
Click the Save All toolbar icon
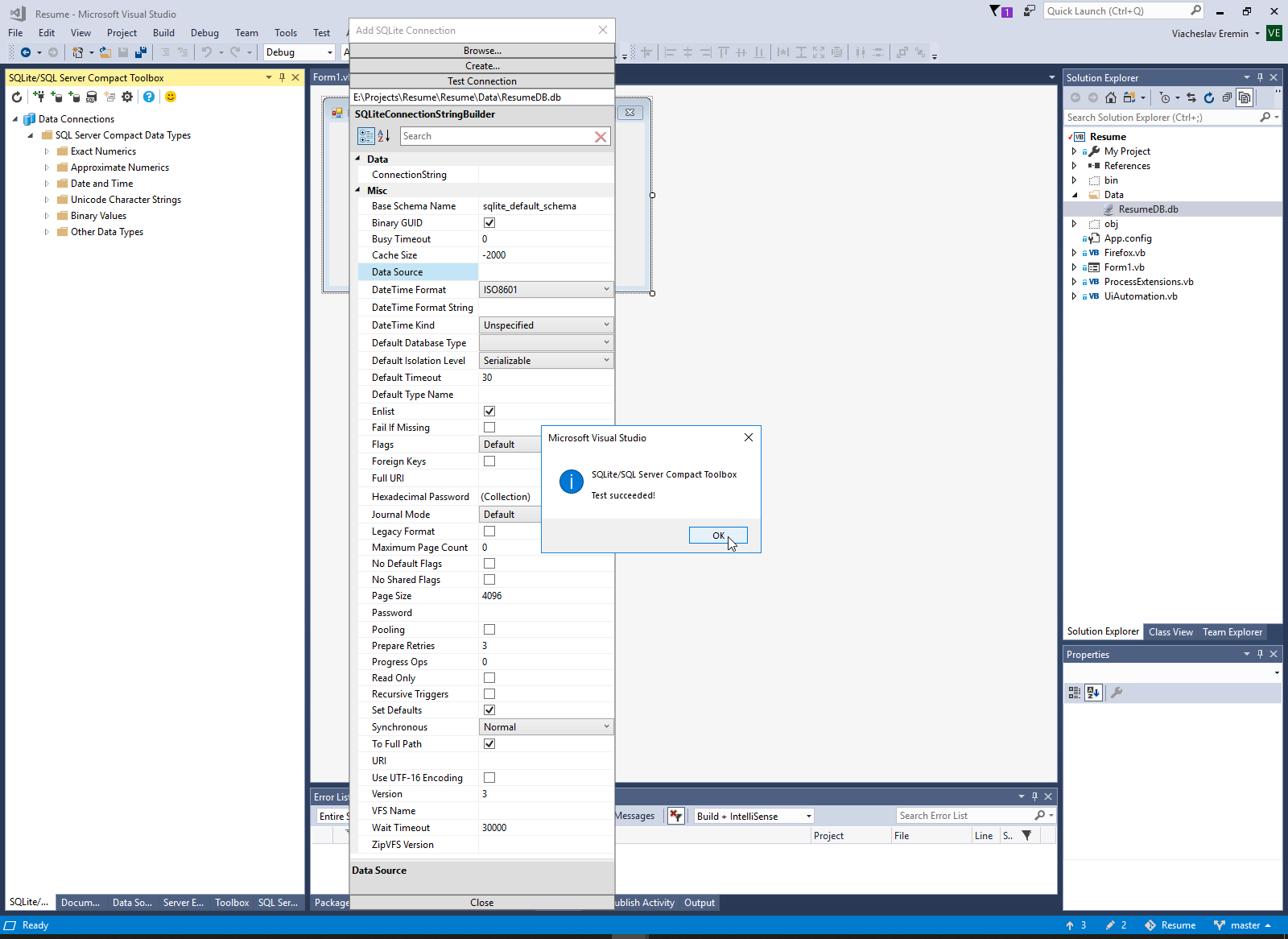[141, 52]
